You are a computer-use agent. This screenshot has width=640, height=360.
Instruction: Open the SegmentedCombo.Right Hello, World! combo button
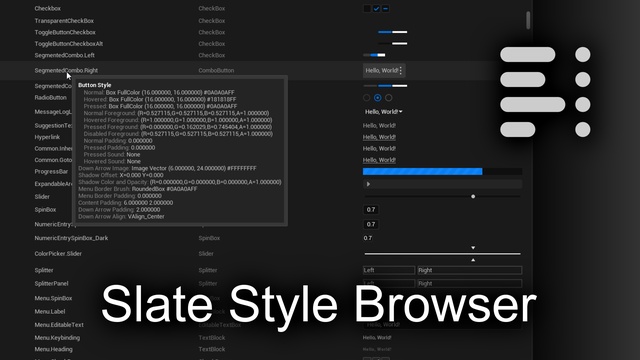point(384,71)
